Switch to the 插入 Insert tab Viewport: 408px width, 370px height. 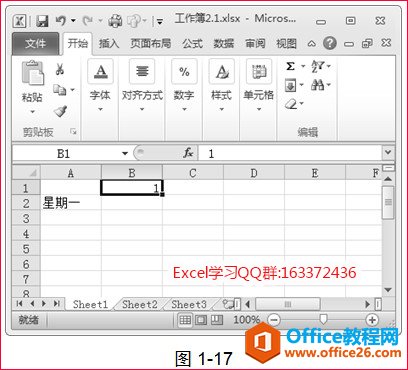click(109, 44)
